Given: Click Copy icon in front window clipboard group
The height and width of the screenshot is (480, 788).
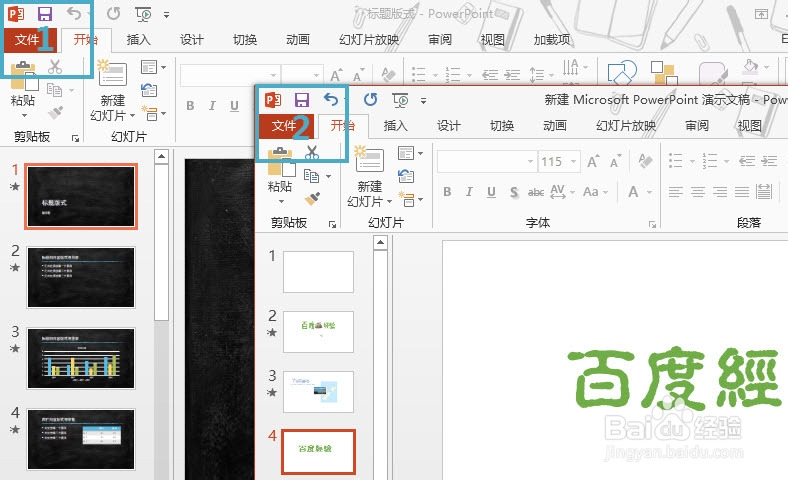Looking at the screenshot, I should pos(312,175).
